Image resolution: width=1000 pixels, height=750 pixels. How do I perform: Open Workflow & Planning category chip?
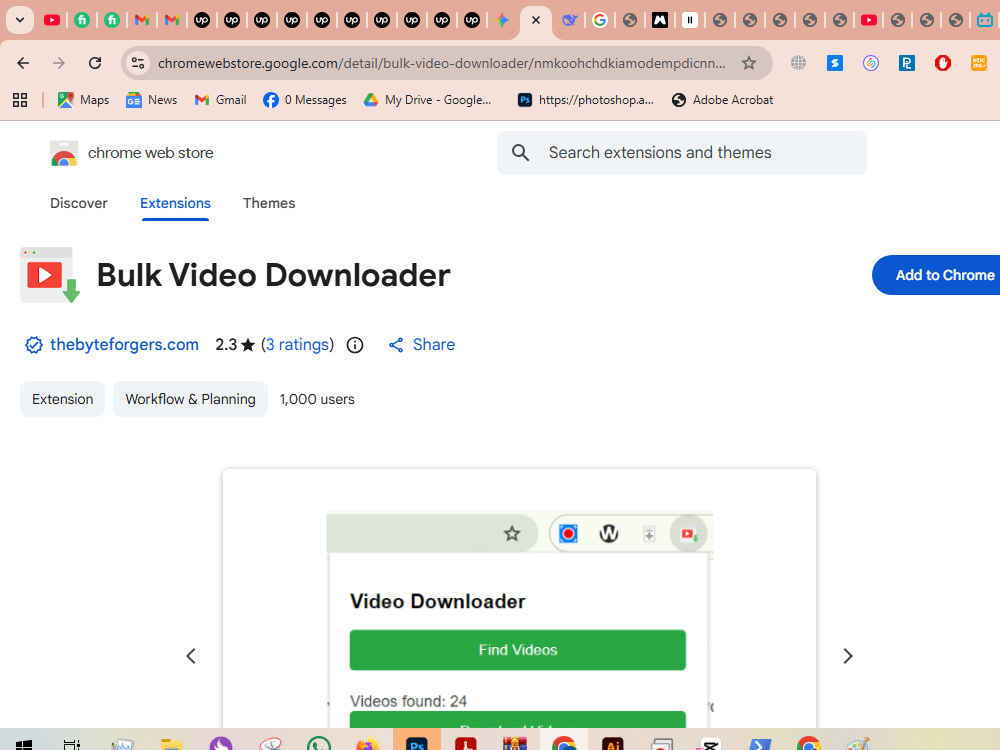[190, 399]
